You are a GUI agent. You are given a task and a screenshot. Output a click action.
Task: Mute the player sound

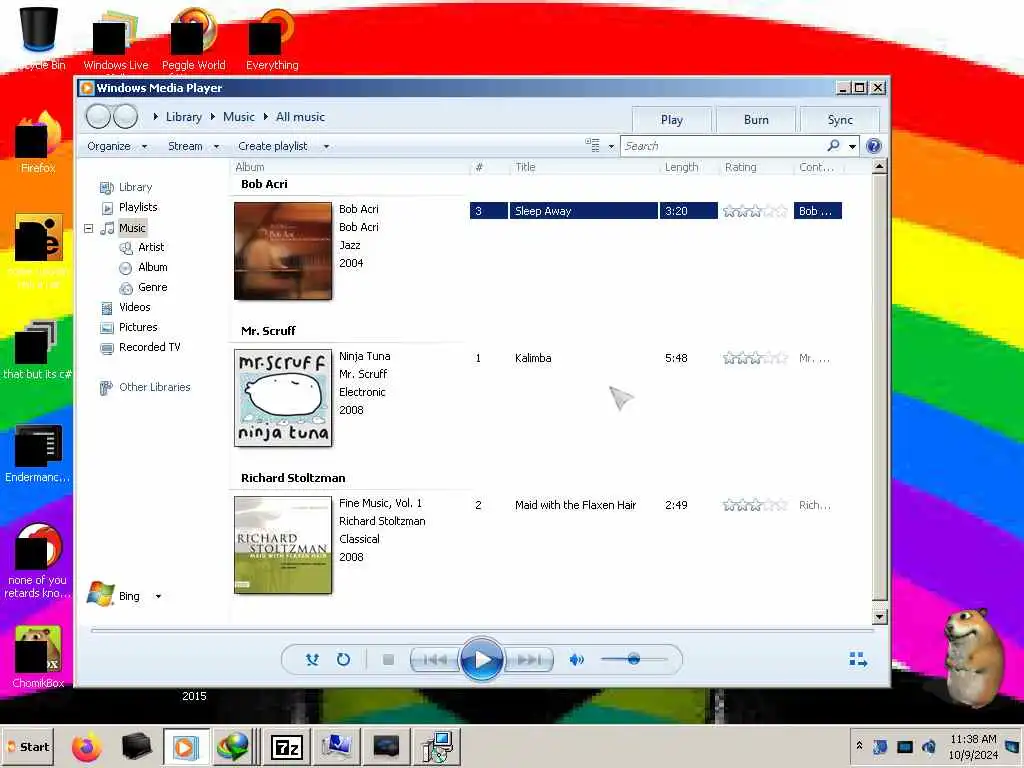[x=577, y=660]
